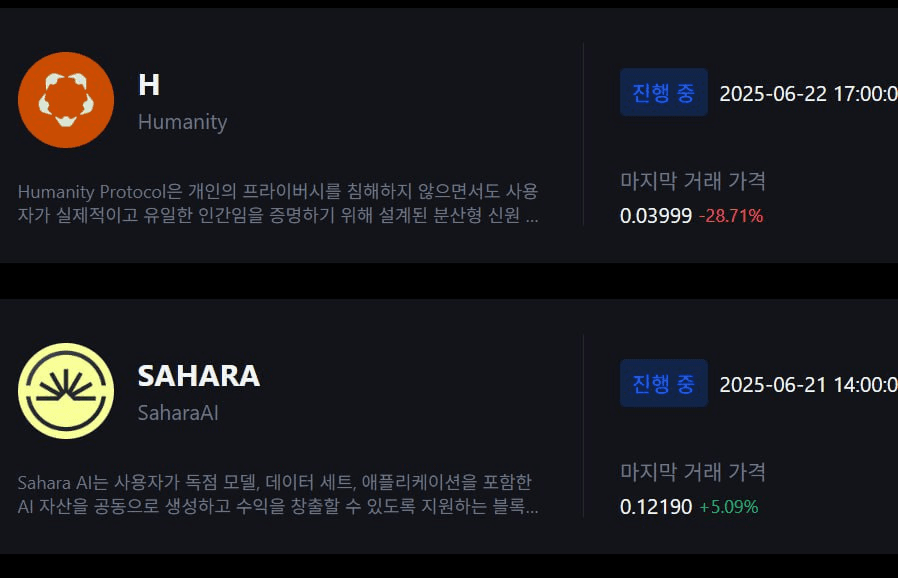
Task: Click the 0.03999 last trade price
Action: pos(656,216)
